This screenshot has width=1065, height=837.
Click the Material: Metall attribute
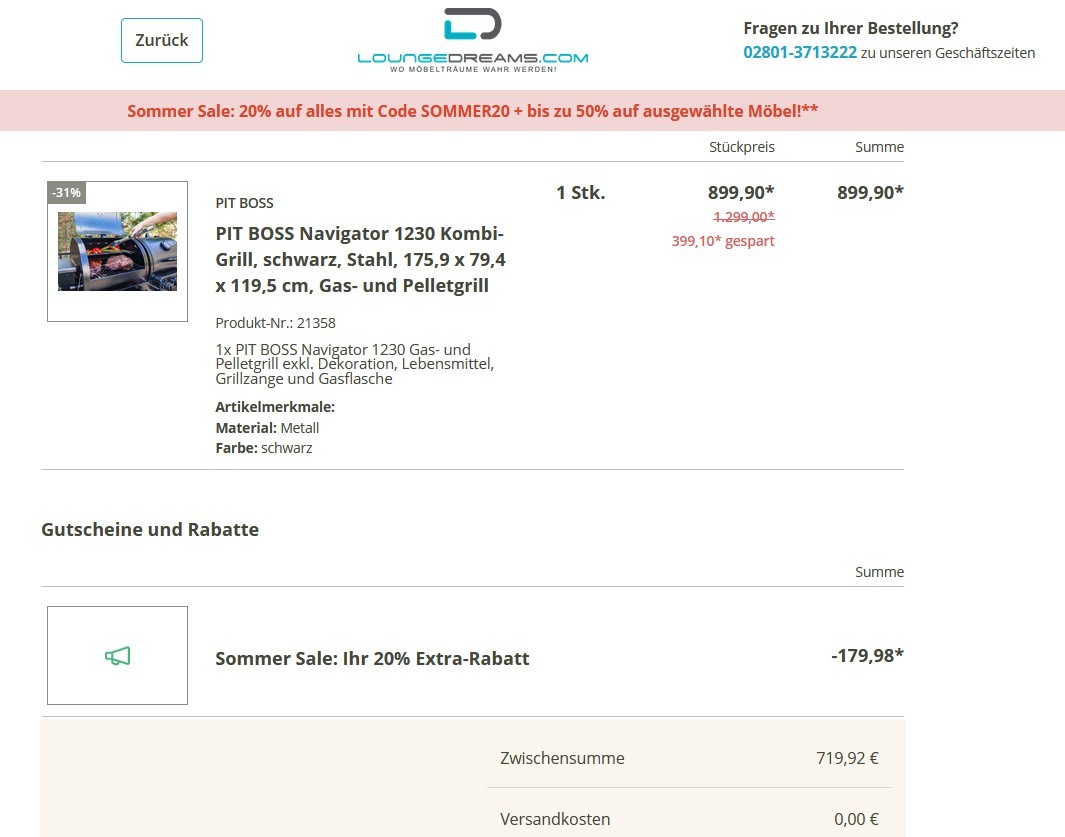(267, 428)
